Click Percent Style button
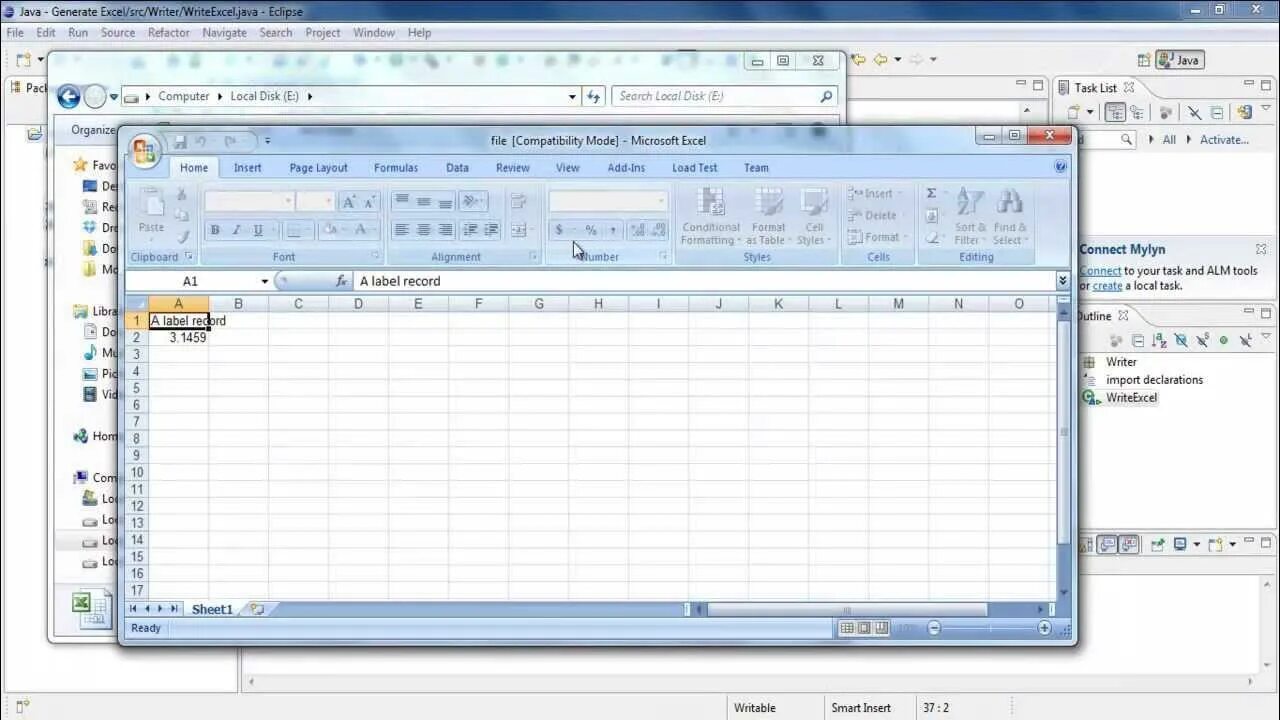This screenshot has width=1280, height=720. click(590, 230)
